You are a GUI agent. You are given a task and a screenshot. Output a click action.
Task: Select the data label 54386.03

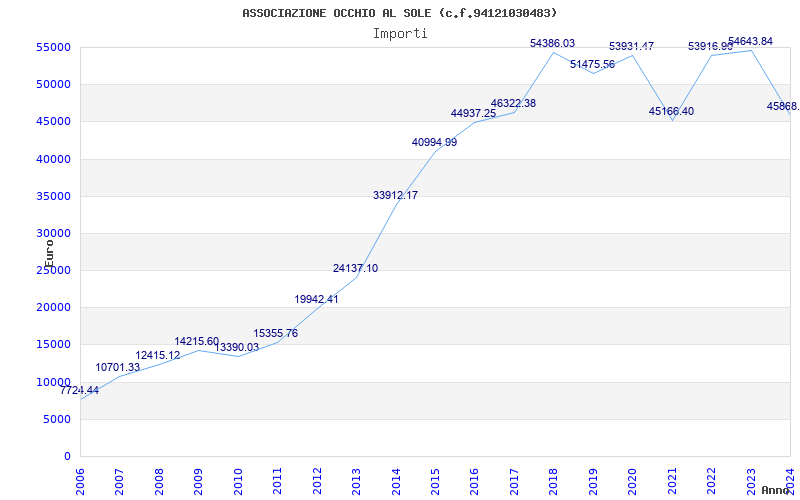553,44
